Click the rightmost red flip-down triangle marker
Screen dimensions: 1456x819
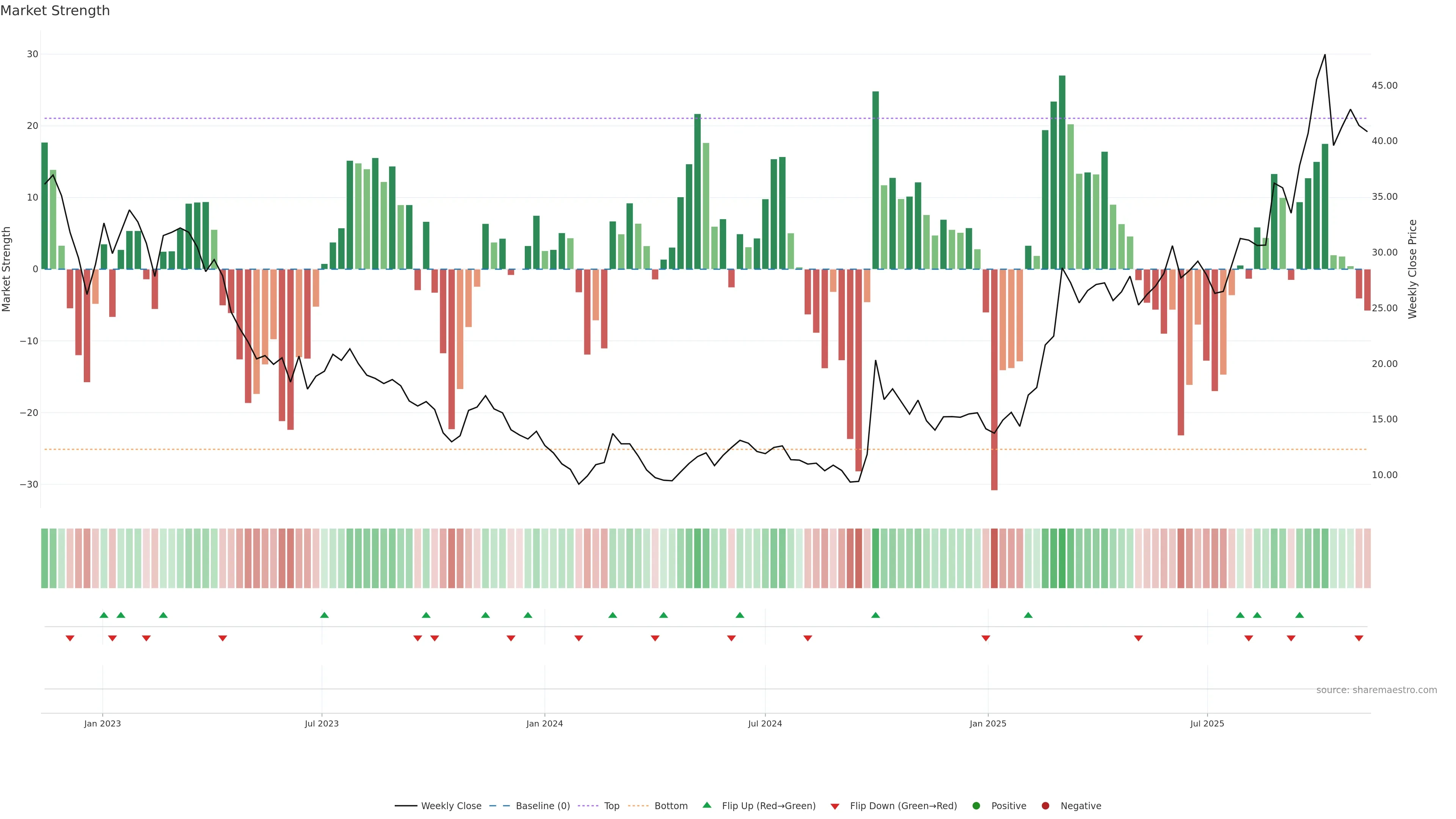tap(1359, 638)
